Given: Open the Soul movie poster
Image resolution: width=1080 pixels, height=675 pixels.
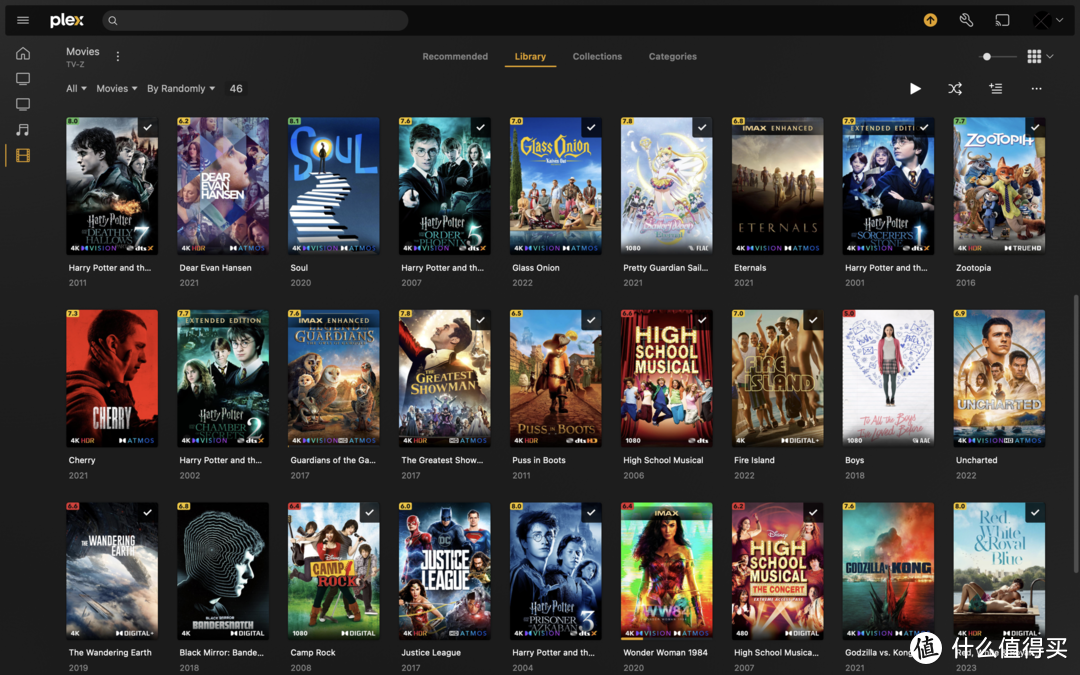Looking at the screenshot, I should [333, 185].
